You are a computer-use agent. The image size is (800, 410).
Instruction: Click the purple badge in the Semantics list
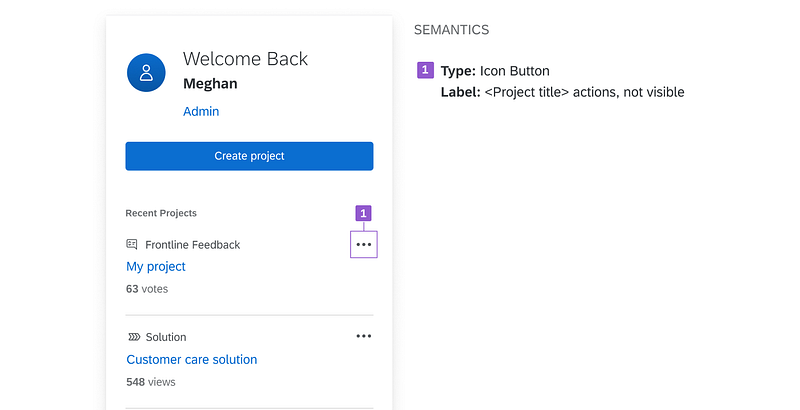click(x=425, y=71)
